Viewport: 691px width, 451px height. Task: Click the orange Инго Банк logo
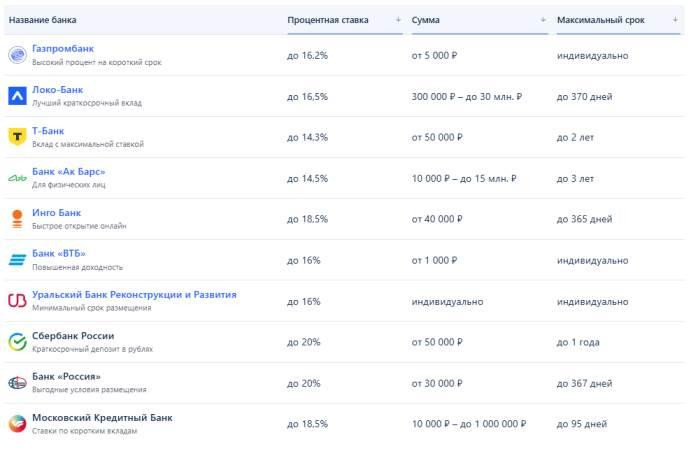[x=17, y=219]
